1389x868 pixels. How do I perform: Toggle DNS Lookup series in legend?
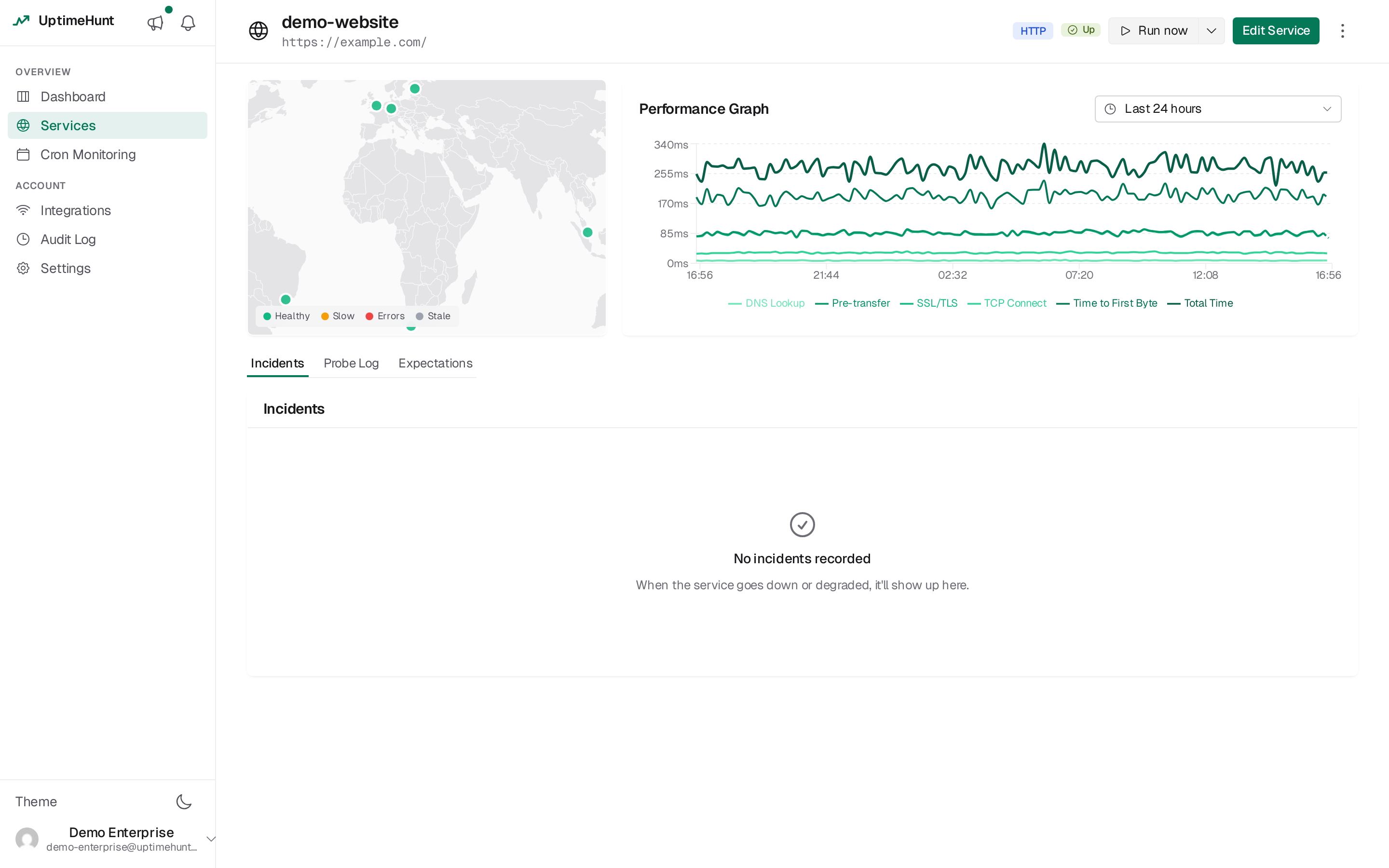pyautogui.click(x=766, y=303)
